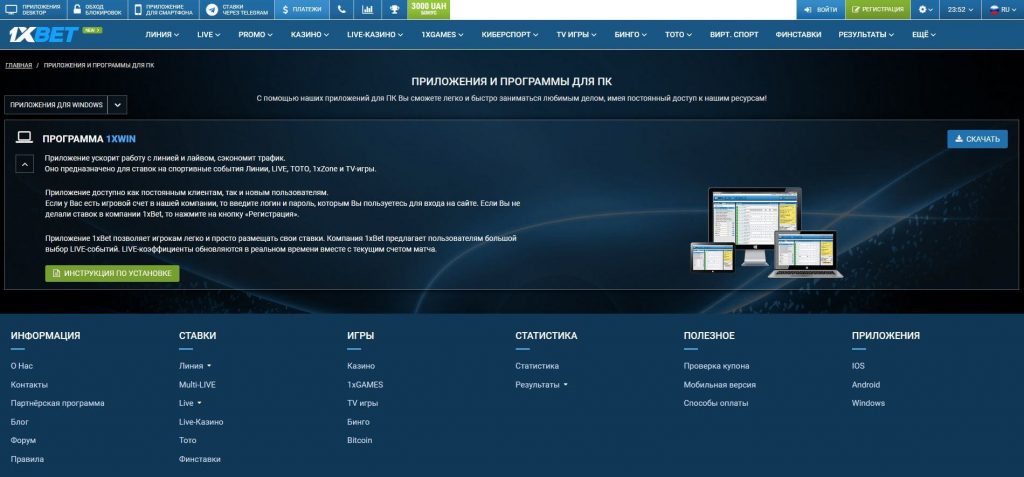Expand the Live footer submenu

click(190, 403)
